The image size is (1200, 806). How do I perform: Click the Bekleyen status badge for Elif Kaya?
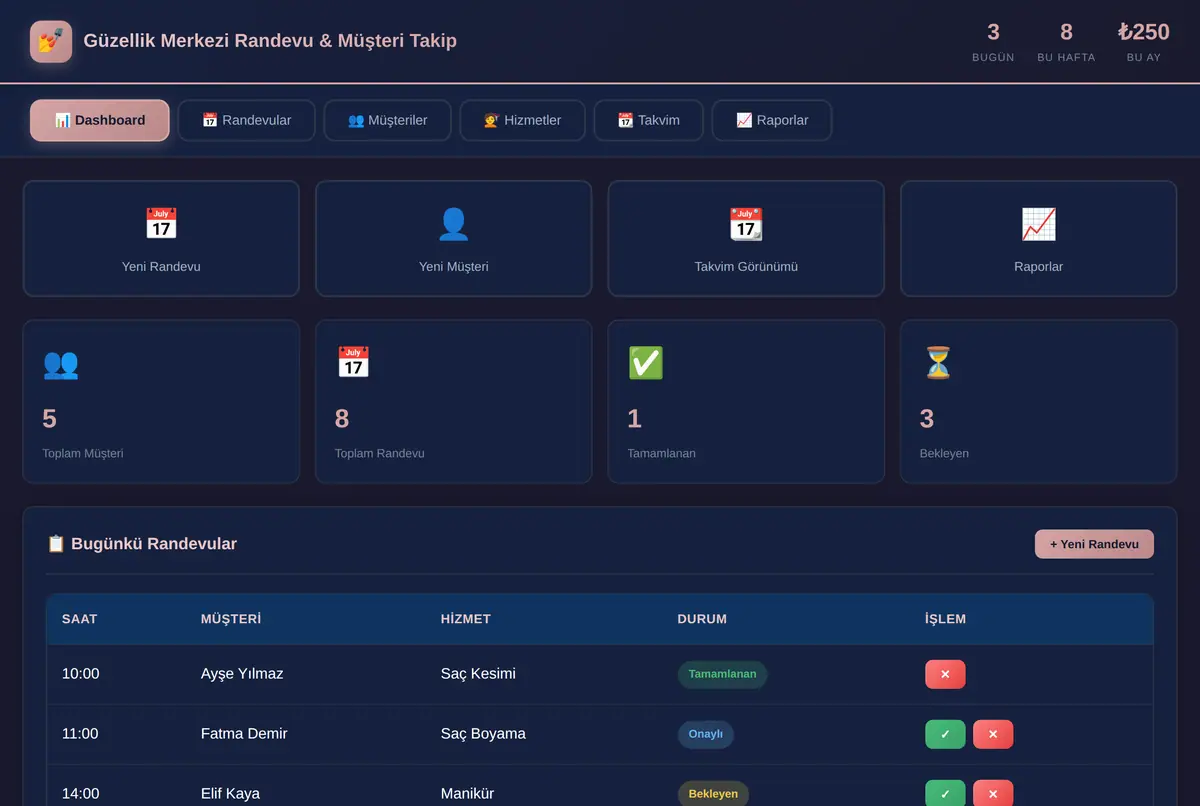(x=713, y=794)
